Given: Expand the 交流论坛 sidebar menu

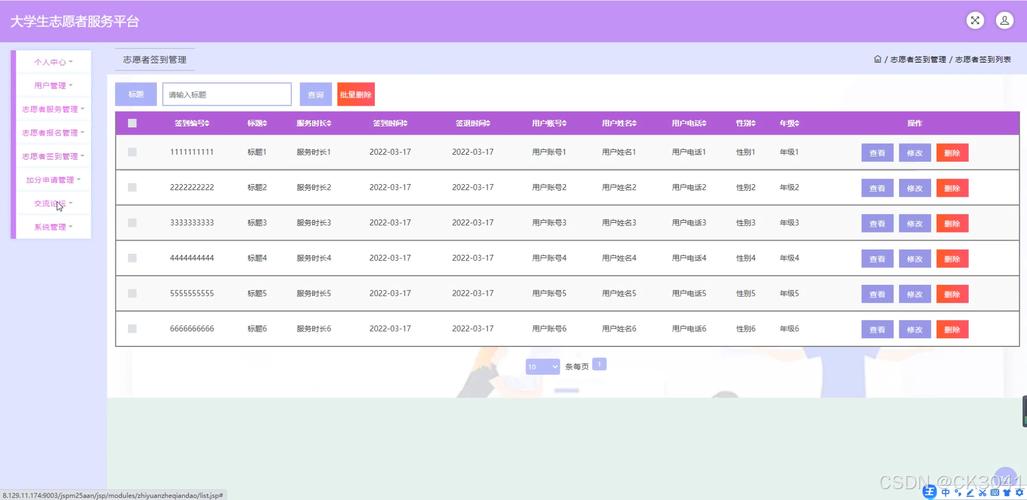Looking at the screenshot, I should point(53,203).
